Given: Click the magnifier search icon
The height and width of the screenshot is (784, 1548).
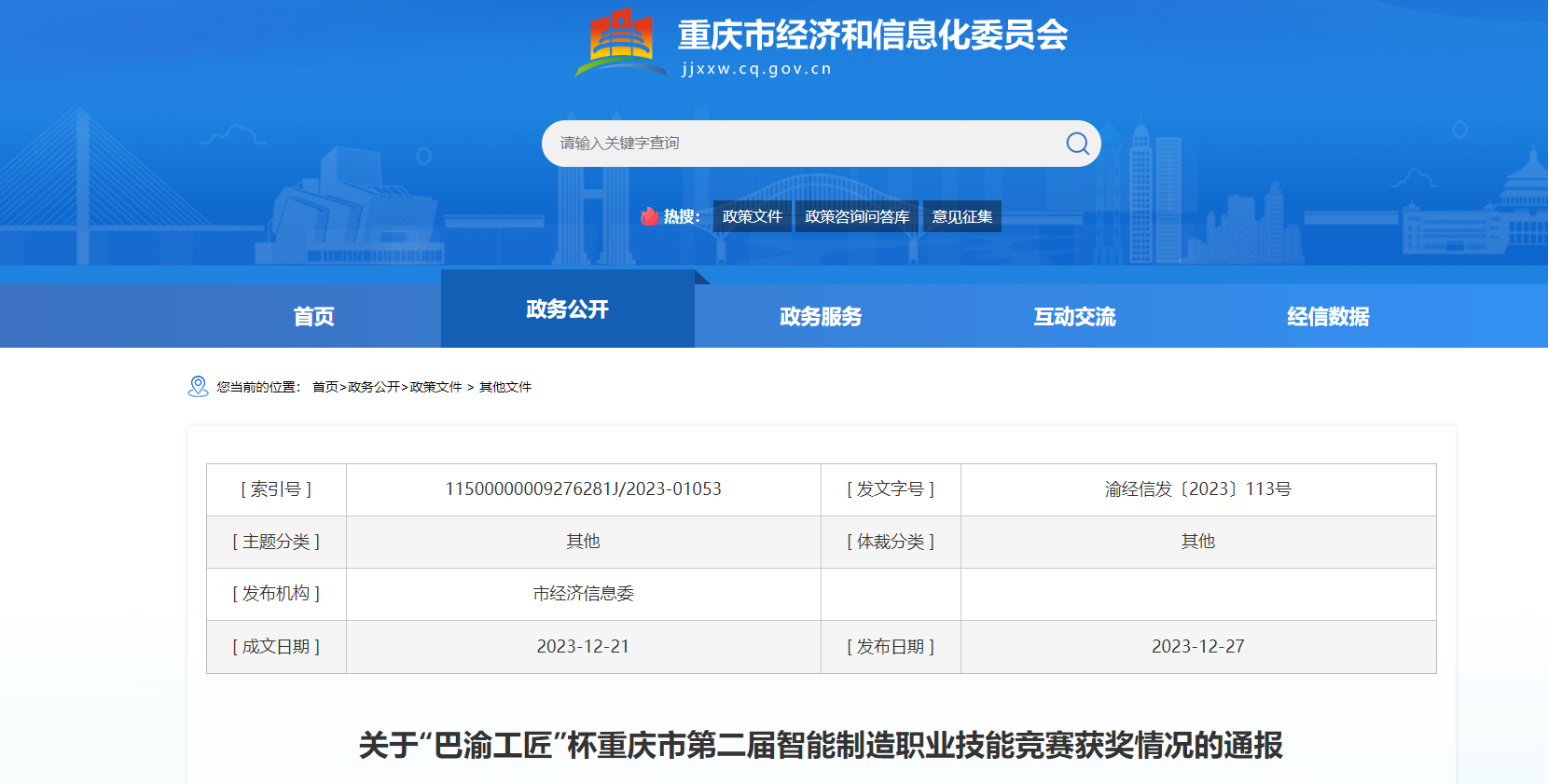Looking at the screenshot, I should (x=1077, y=144).
